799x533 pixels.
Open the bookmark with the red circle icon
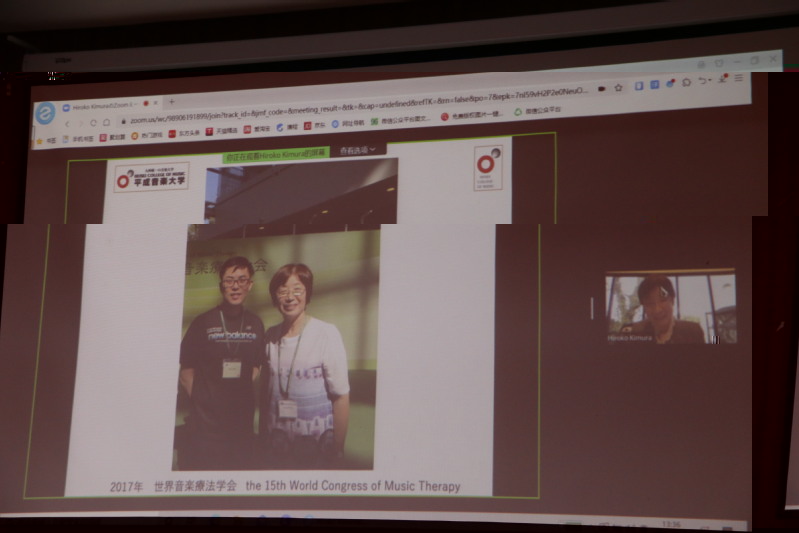472,116
